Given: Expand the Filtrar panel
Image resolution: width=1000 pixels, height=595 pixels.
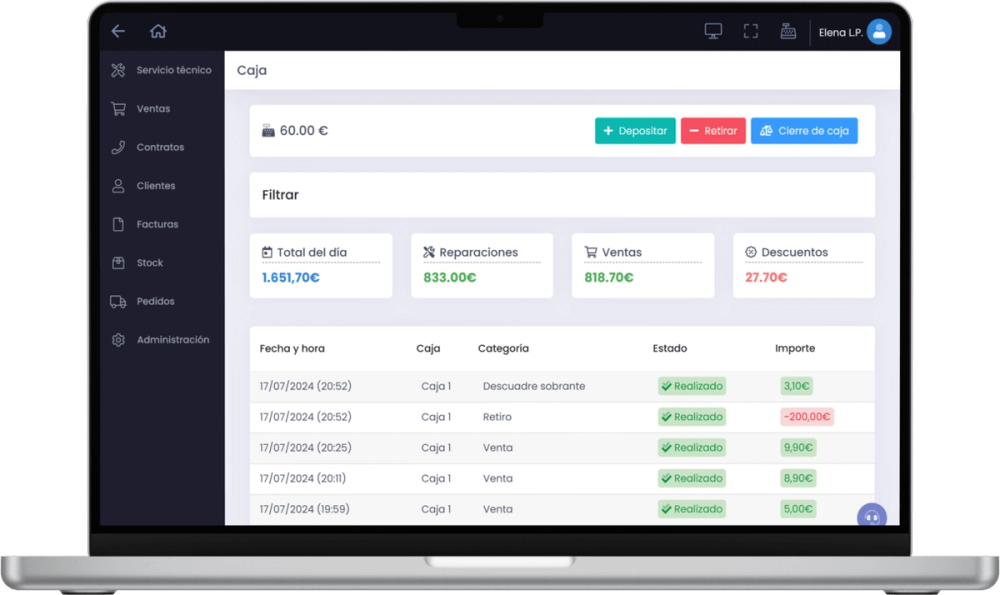Looking at the screenshot, I should click(x=562, y=195).
